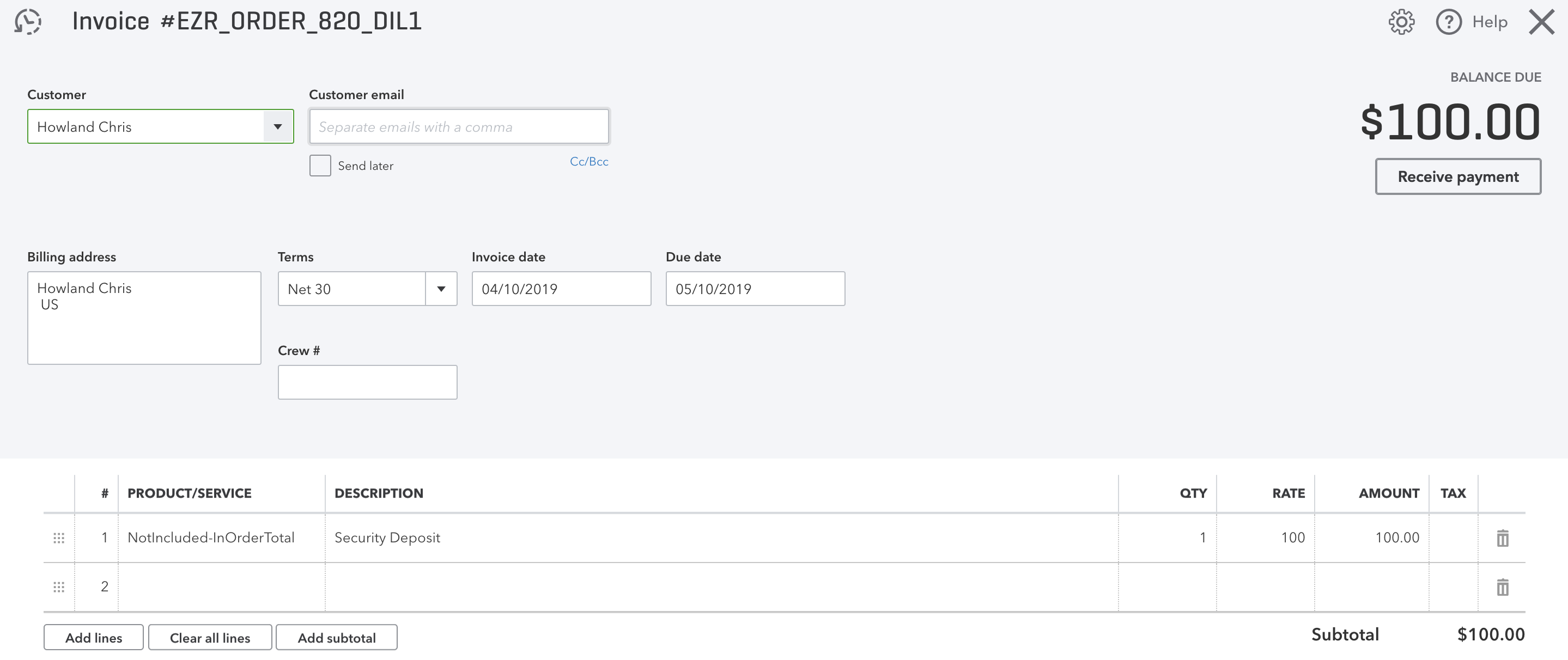Click the empty description cell of line 2
Viewport: 1568px width, 660px height.
coord(722,587)
